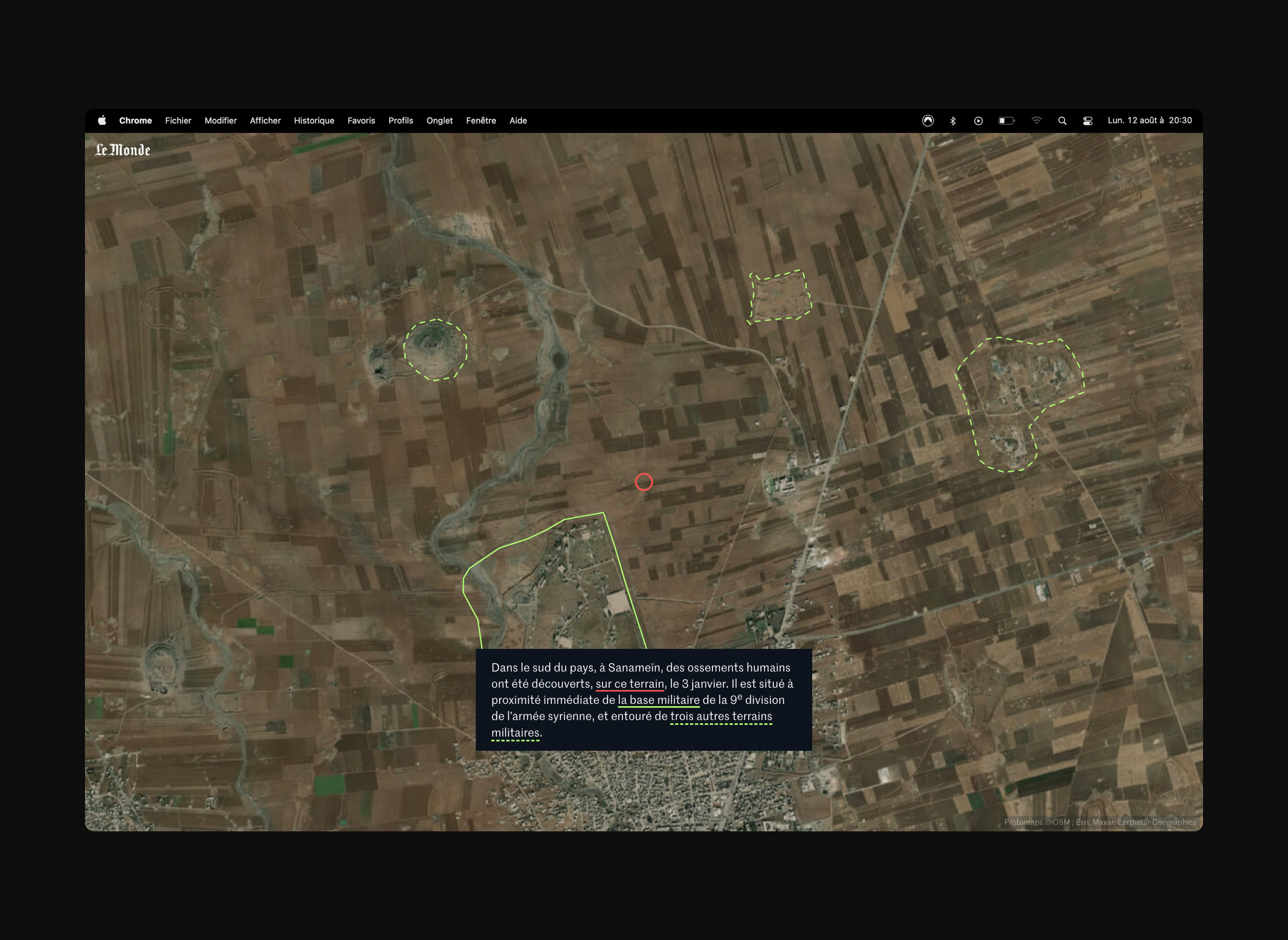1288x940 pixels.
Task: Click the Le Monde logo
Action: (123, 150)
